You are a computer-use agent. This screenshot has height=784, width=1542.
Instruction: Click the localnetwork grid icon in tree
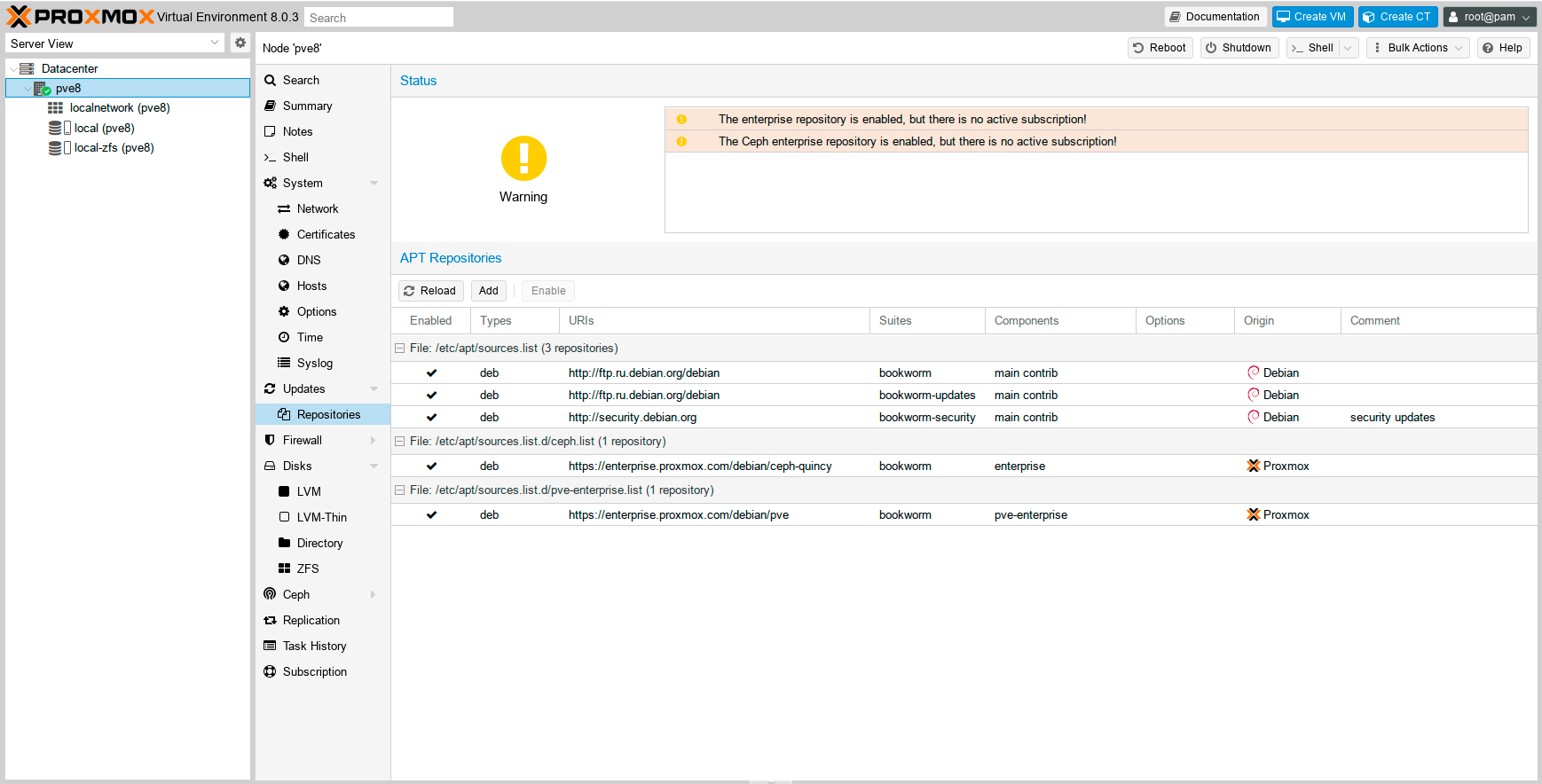pyautogui.click(x=55, y=108)
